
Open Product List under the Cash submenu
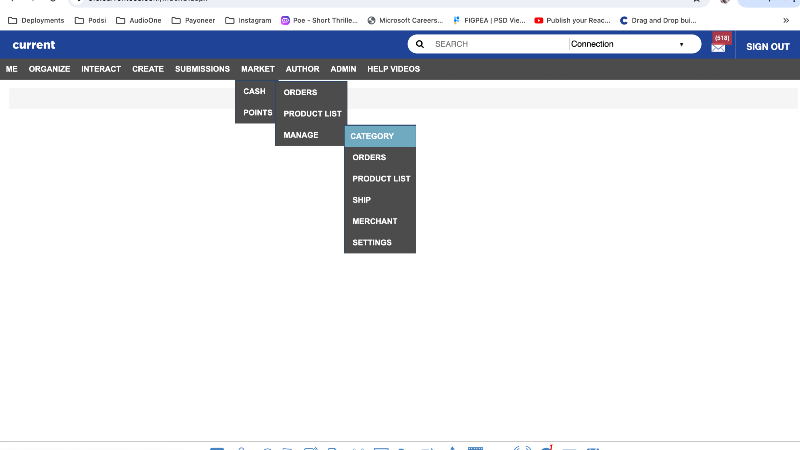coord(312,114)
